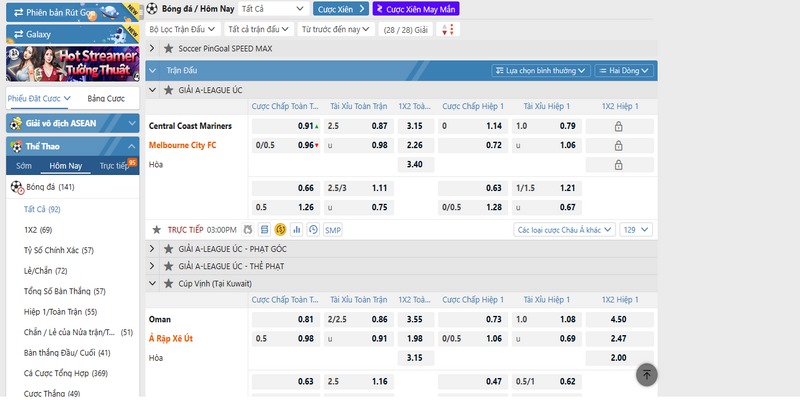Screen dimensions: 800x400
Task: Toggle the star beside TRỰC TIẾP 03:00PM
Action: tap(155, 230)
